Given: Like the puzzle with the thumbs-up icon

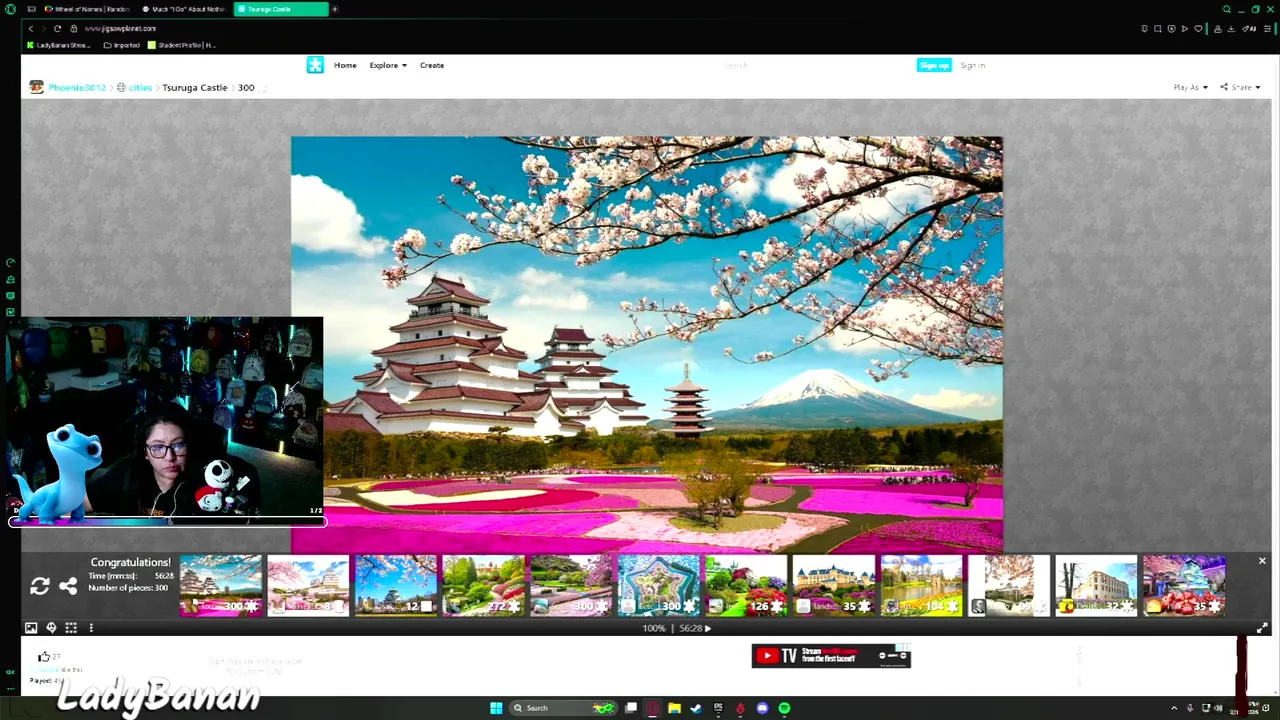Looking at the screenshot, I should pyautogui.click(x=43, y=657).
